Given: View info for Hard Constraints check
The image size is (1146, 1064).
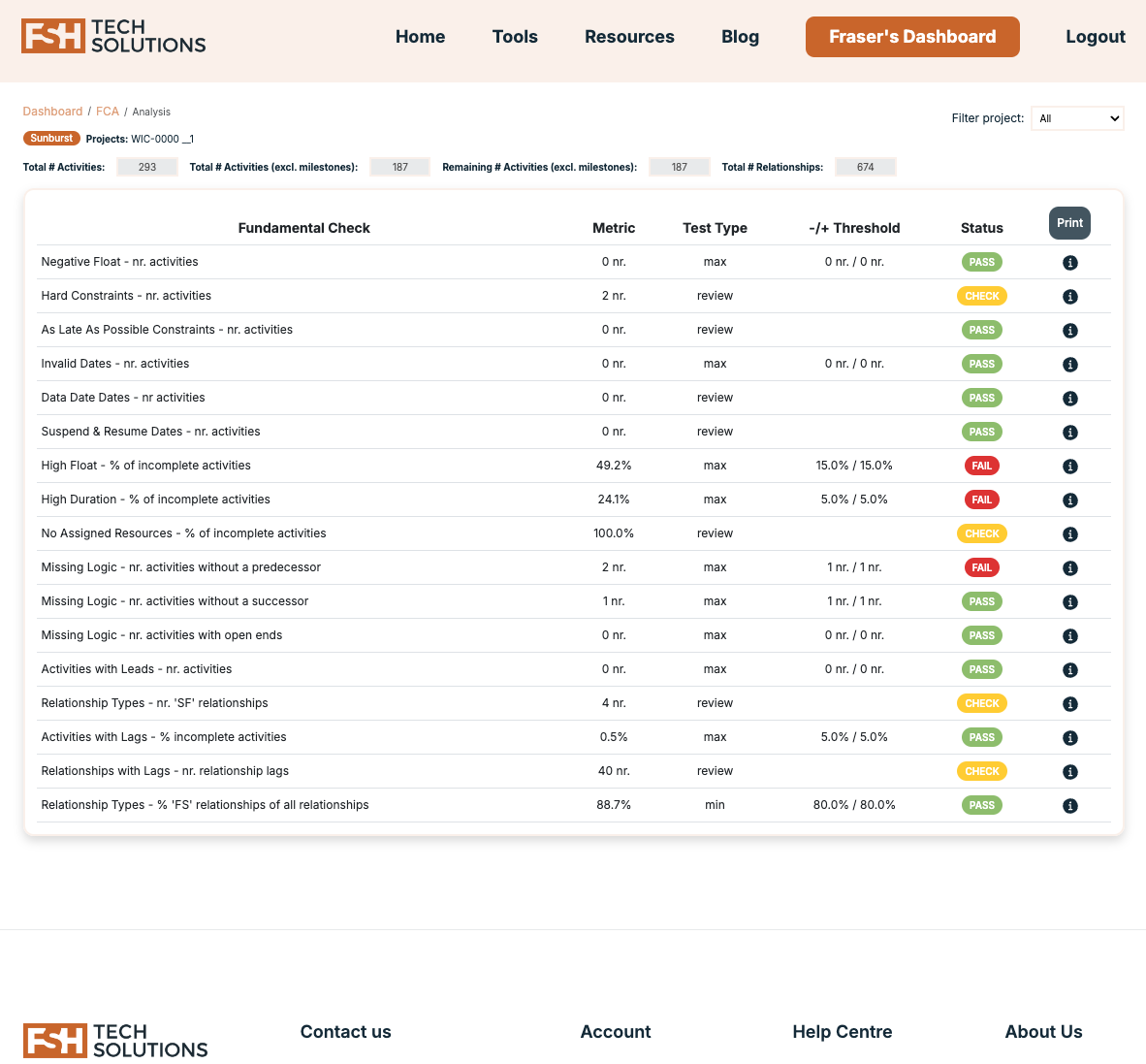Looking at the screenshot, I should coord(1070,296).
